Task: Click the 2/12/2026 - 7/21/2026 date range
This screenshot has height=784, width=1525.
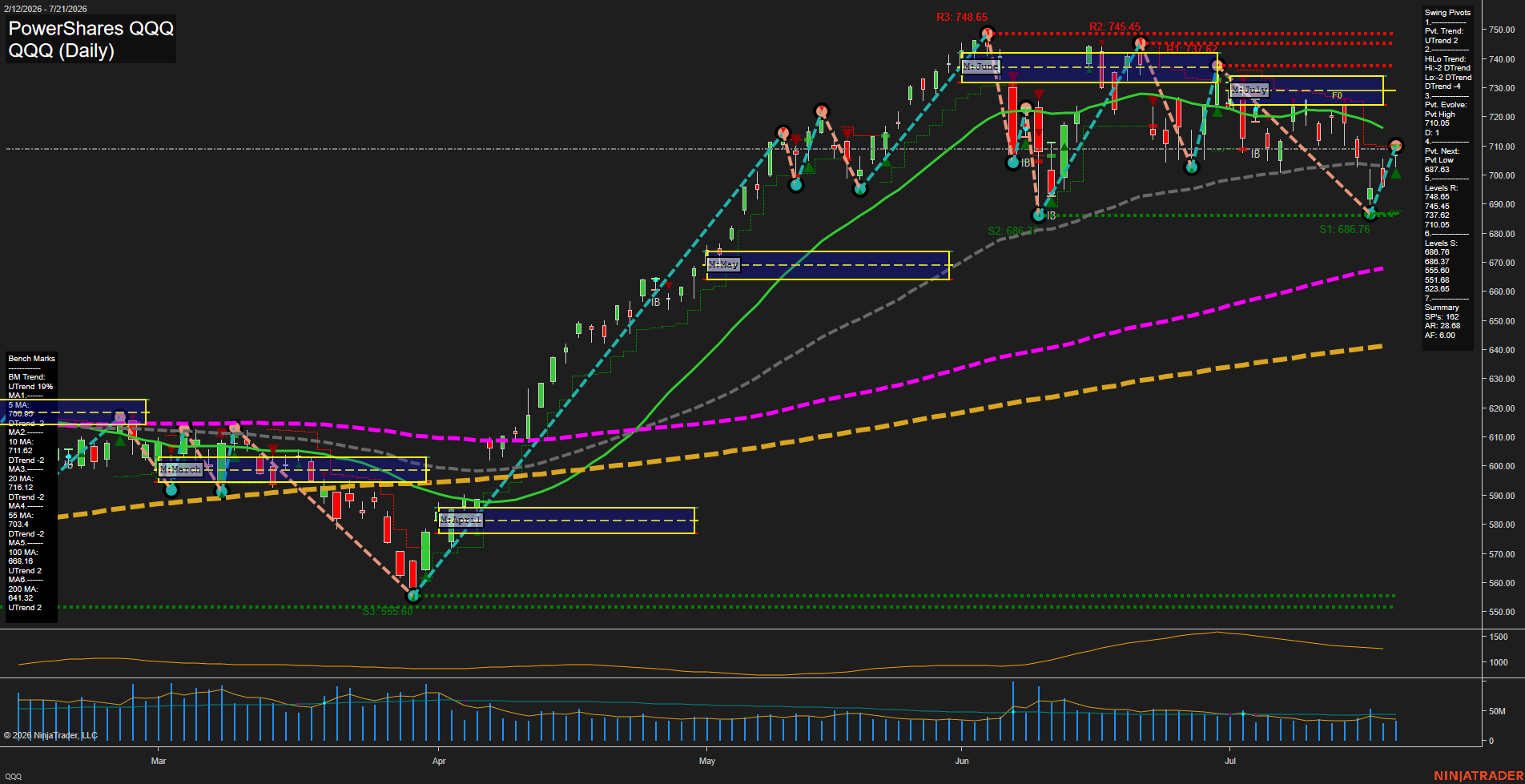Action: click(45, 9)
